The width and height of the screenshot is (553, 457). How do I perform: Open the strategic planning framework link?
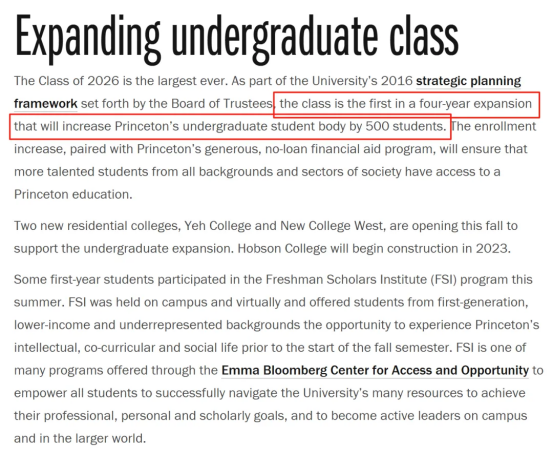468,81
